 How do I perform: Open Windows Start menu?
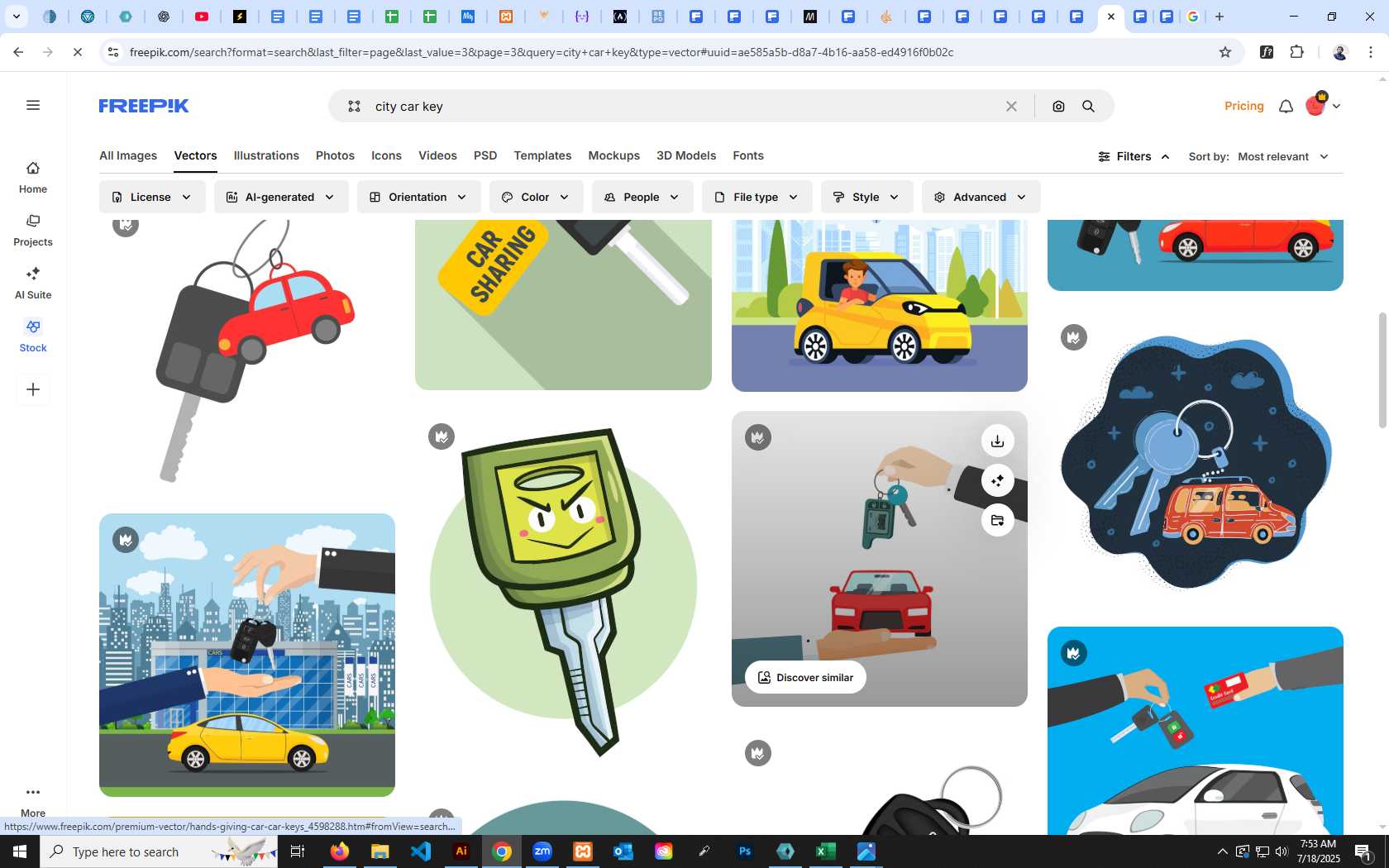tap(20, 851)
